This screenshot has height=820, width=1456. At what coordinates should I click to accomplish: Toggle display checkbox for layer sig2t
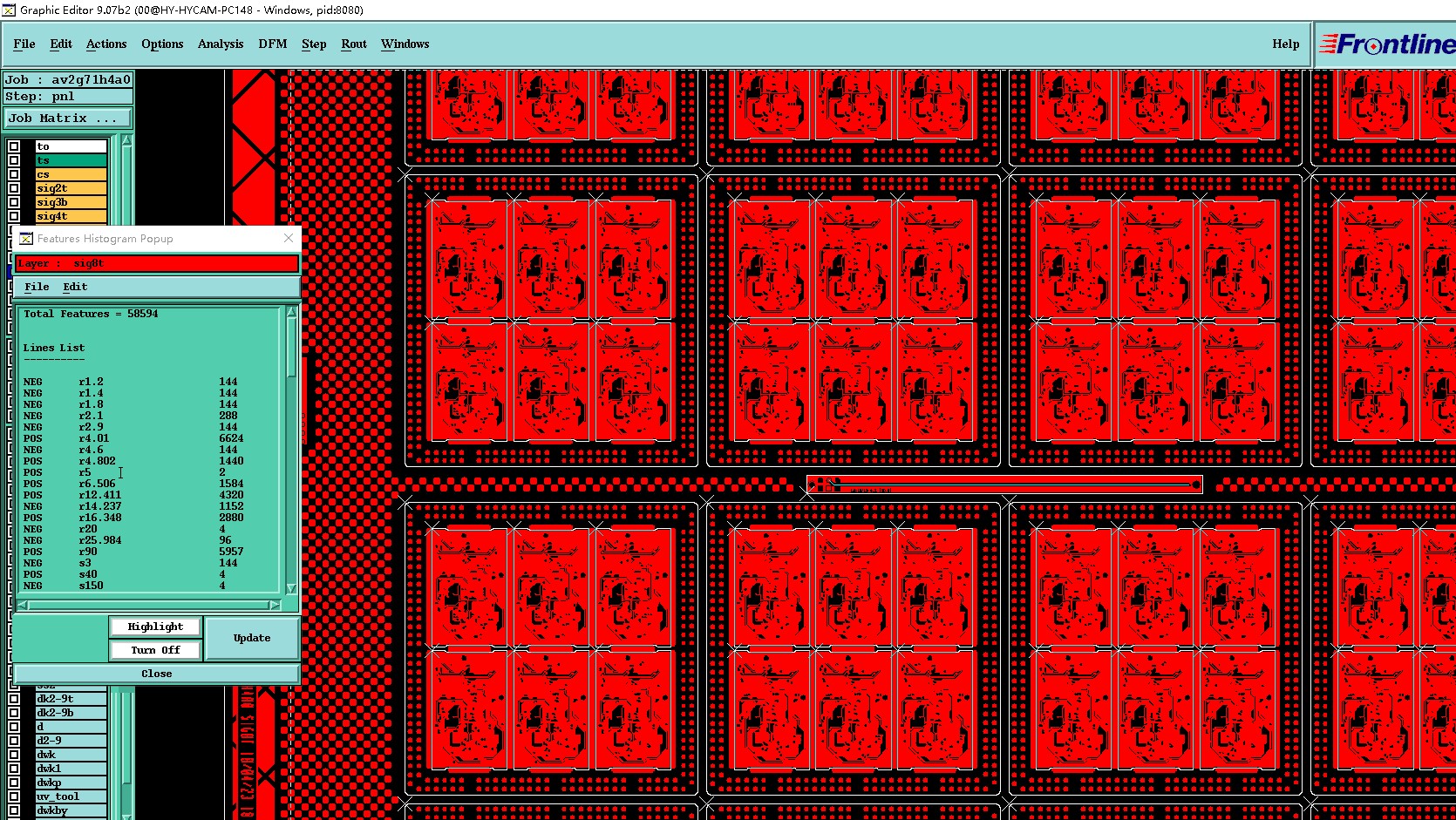click(14, 188)
